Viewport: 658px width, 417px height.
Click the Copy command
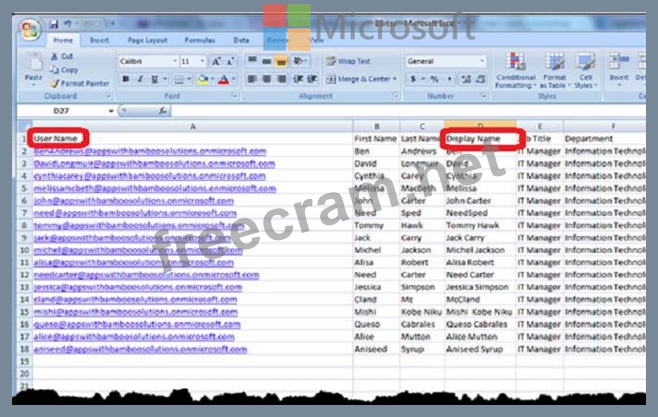point(64,70)
